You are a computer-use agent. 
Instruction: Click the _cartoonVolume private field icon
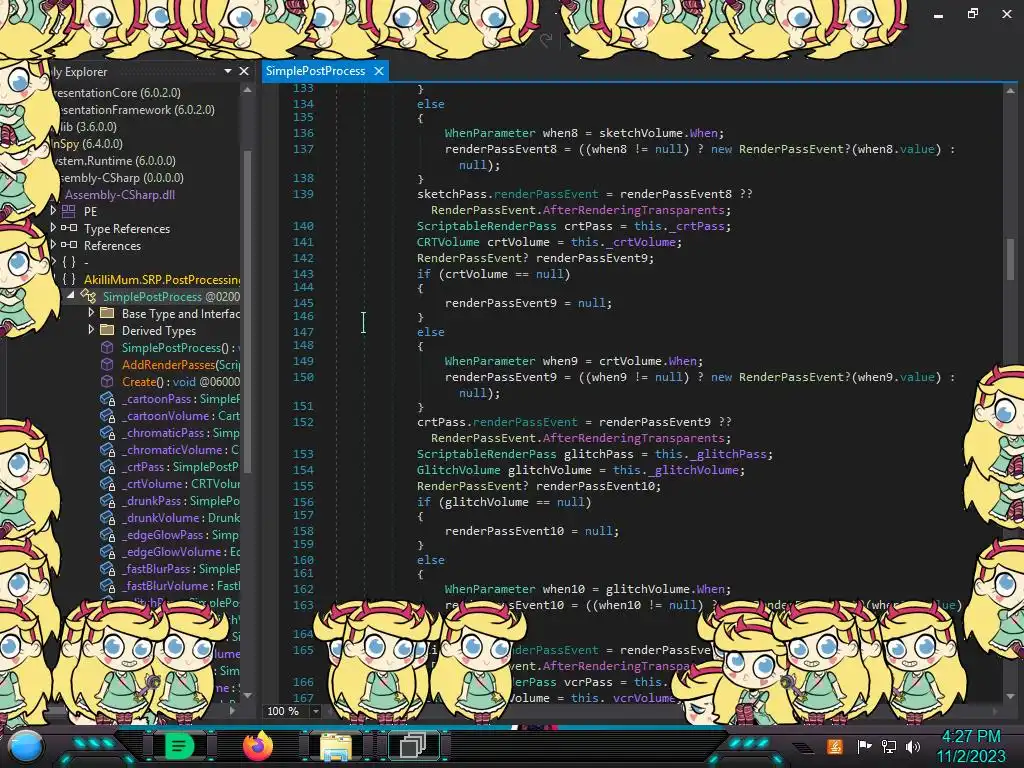pyautogui.click(x=107, y=415)
